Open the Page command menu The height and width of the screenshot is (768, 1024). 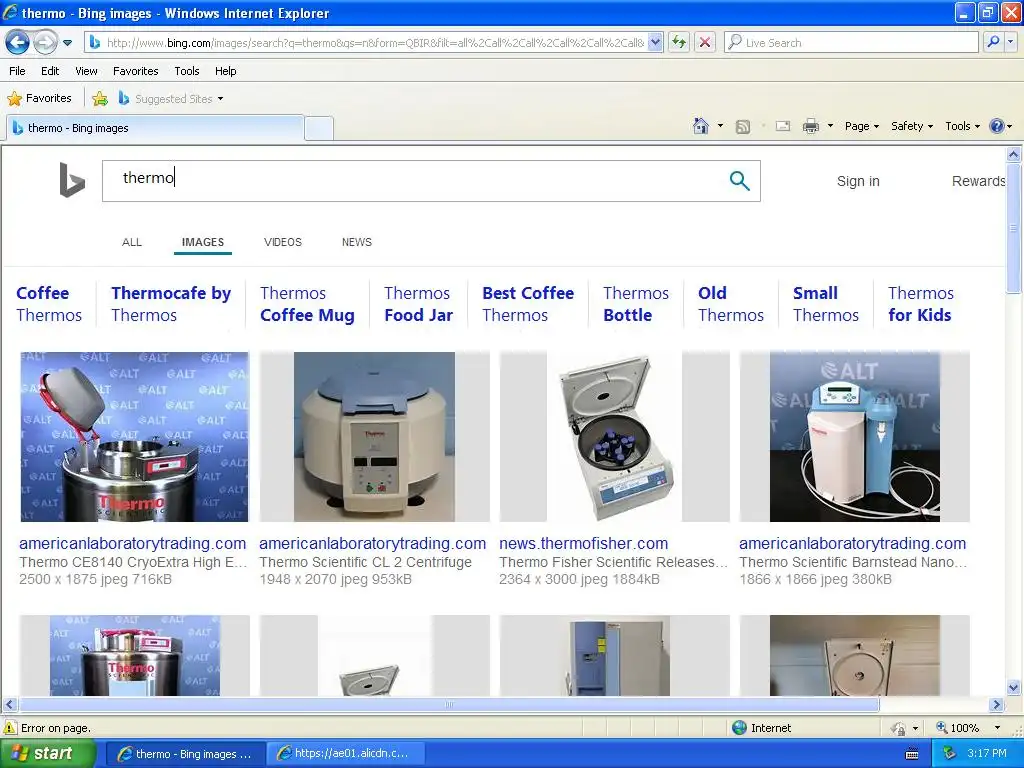click(861, 126)
